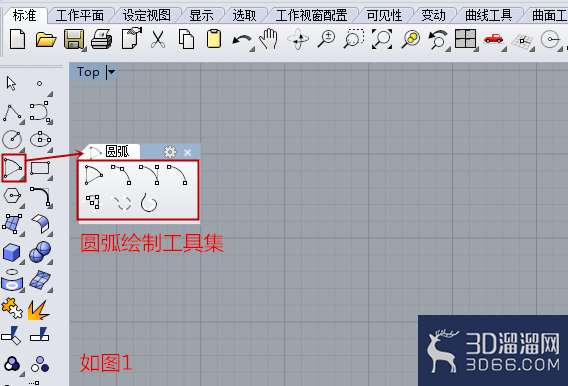Screen dimensions: 568x386
Task: Select Arc start end direction tool in panel
Action: (x=149, y=175)
